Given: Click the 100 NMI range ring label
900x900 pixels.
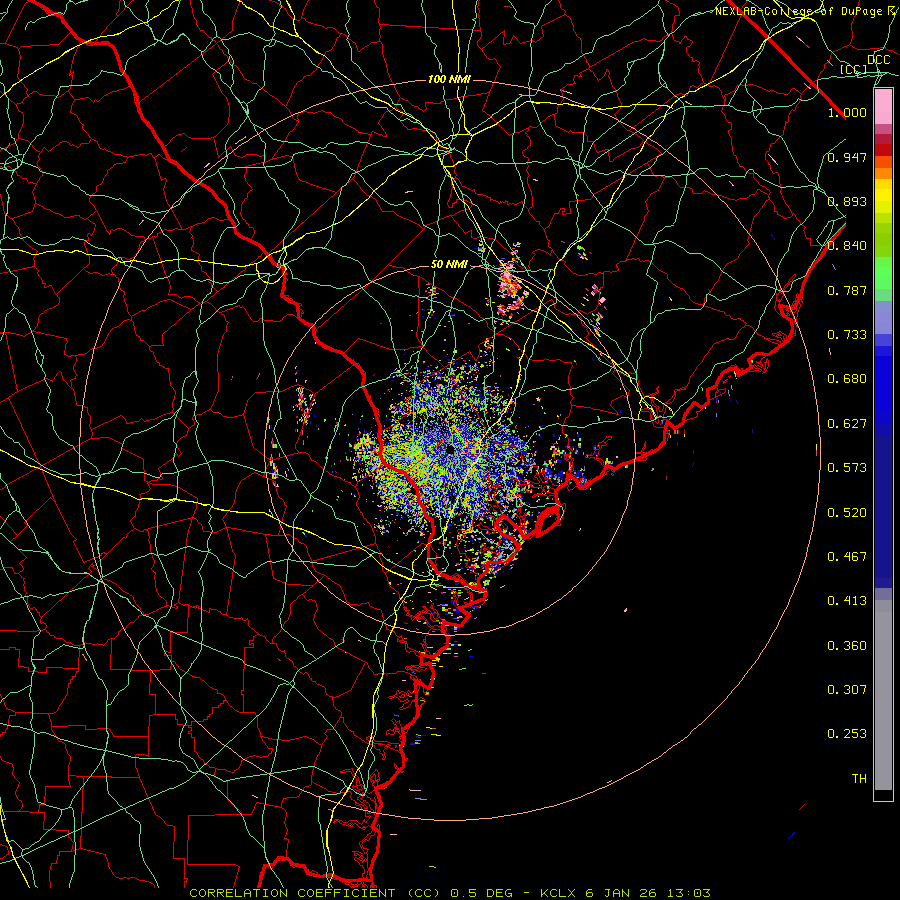Looking at the screenshot, I should tap(449, 79).
